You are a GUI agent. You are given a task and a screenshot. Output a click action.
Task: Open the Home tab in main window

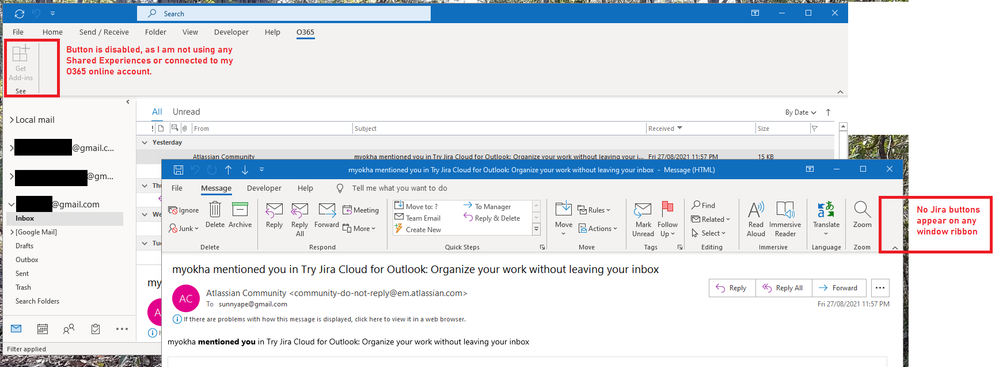[x=52, y=32]
